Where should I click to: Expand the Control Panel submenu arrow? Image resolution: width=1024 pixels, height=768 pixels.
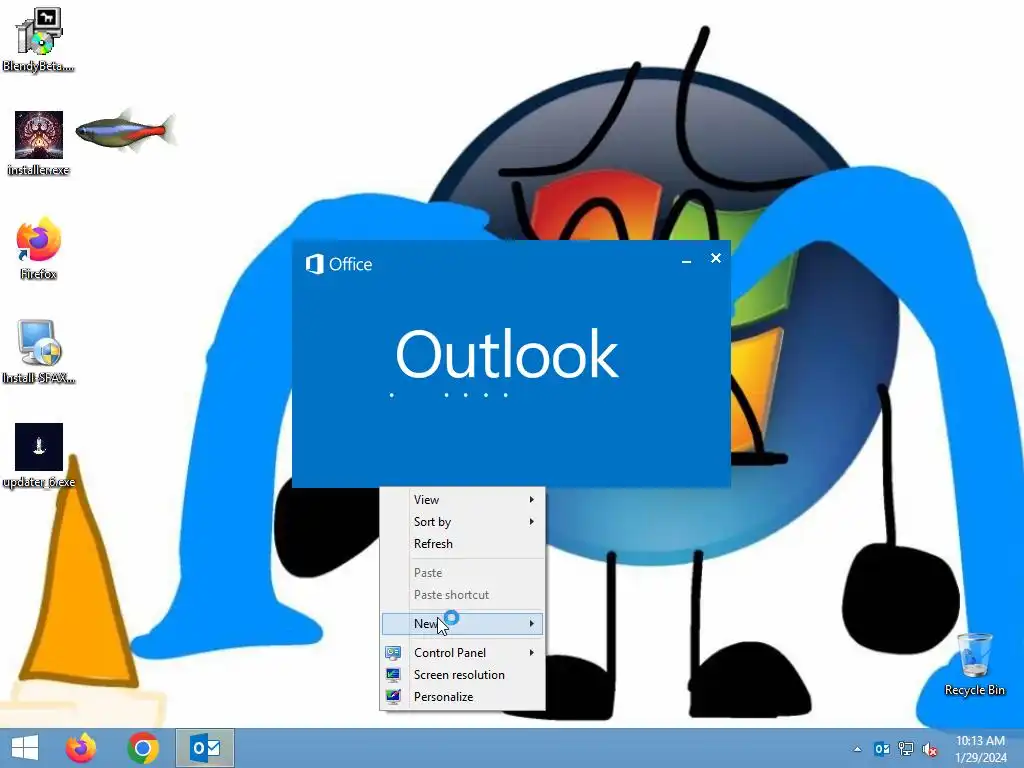click(532, 652)
